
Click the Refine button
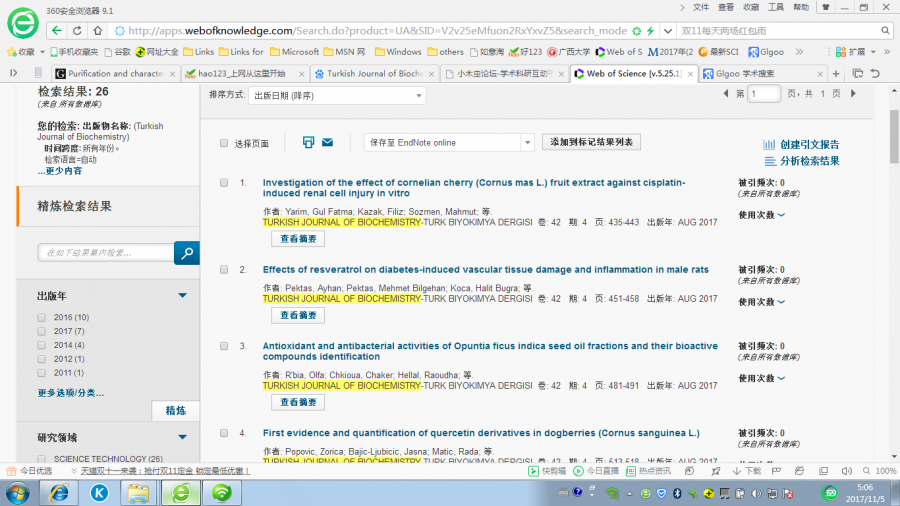(x=176, y=411)
